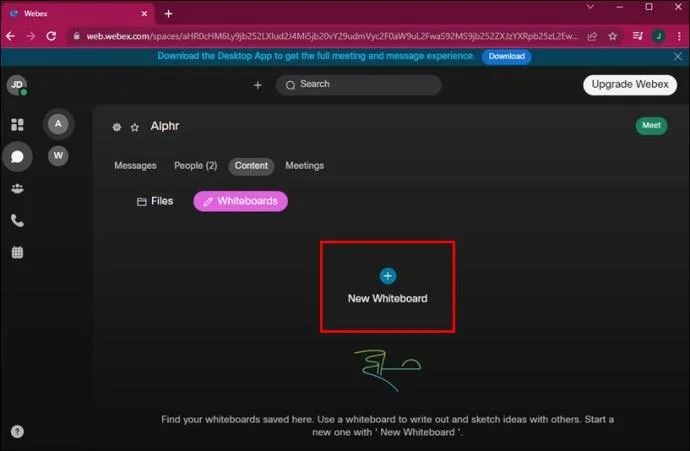Select the Whiteboards pill button
The image size is (690, 451).
point(240,201)
